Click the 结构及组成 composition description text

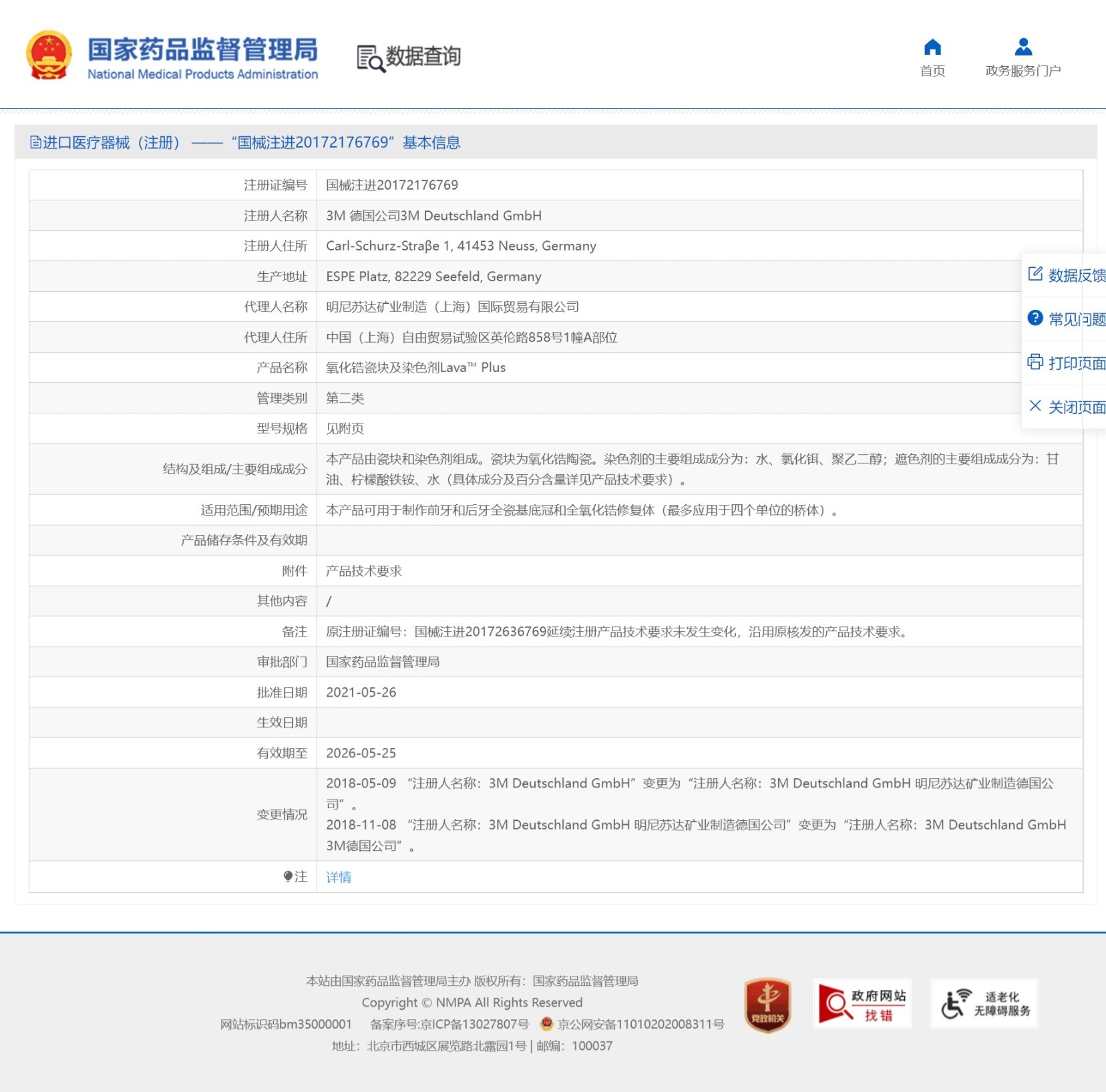pyautogui.click(x=693, y=469)
